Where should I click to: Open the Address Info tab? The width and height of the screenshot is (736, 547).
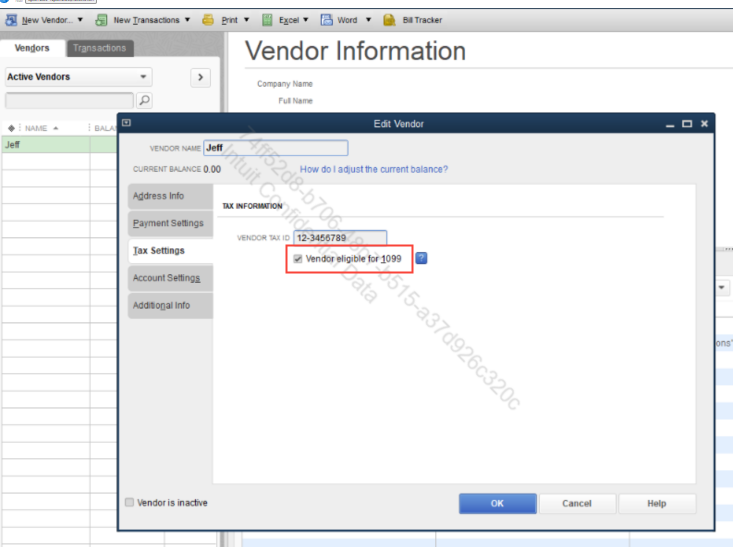pyautogui.click(x=170, y=196)
